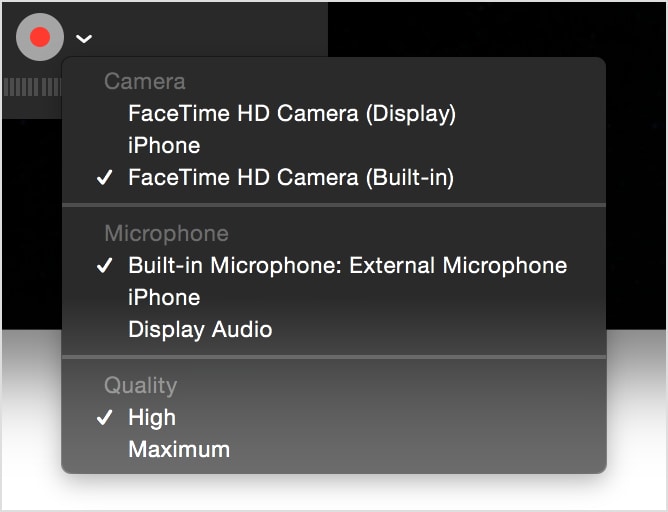
Task: Click the audio level meter bar
Action: [x=32, y=88]
